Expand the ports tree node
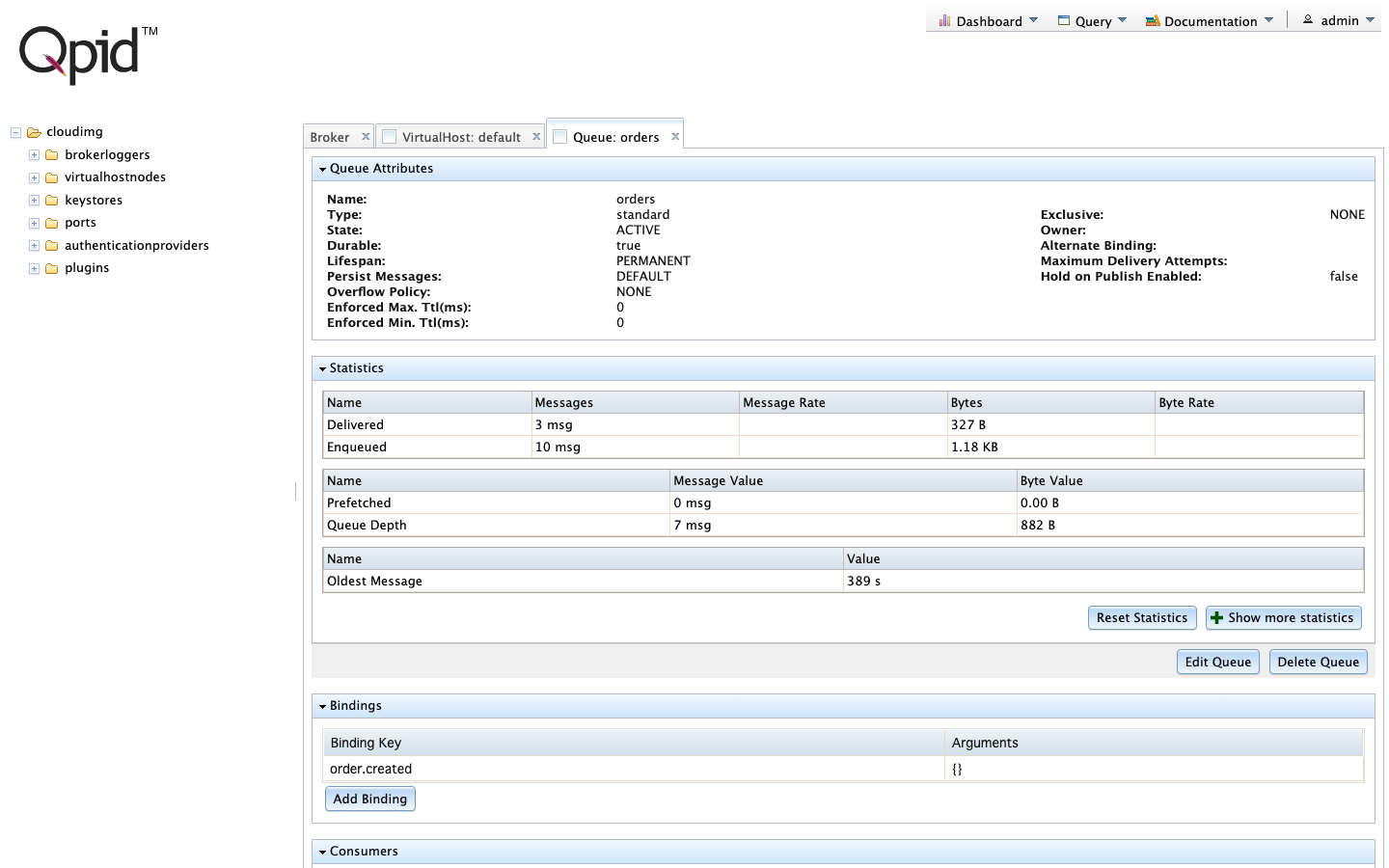 pyautogui.click(x=34, y=223)
